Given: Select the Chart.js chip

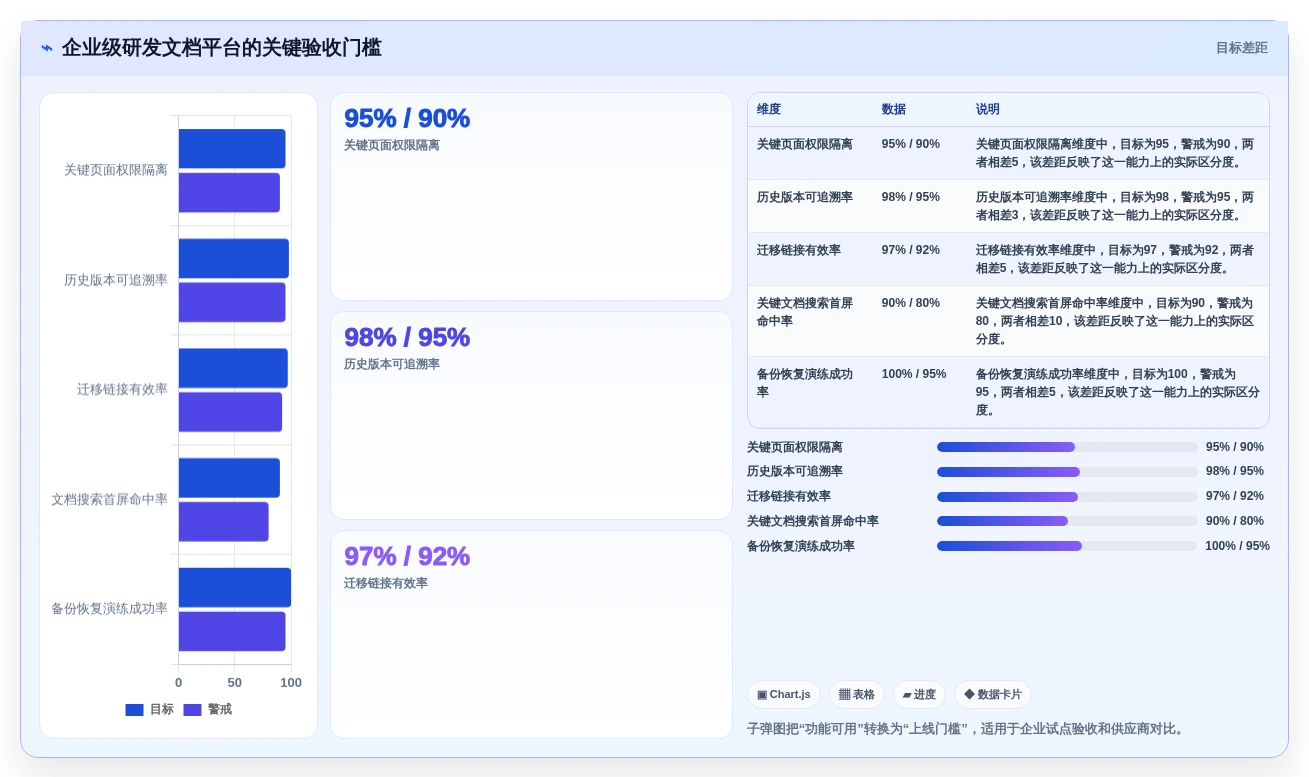Looking at the screenshot, I should tap(784, 694).
